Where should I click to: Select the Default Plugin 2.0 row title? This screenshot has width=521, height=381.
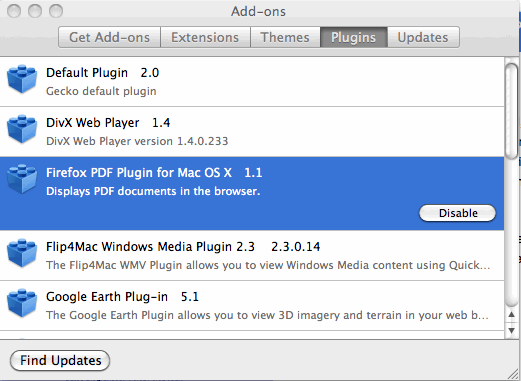102,73
